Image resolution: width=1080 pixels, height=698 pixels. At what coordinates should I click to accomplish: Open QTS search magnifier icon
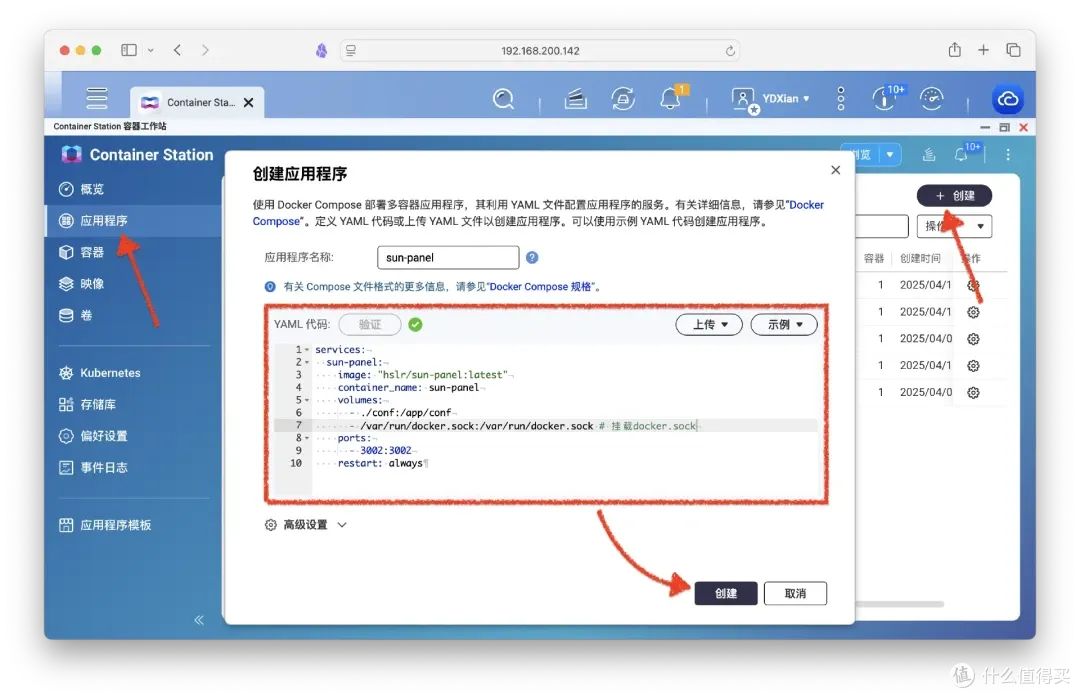[503, 99]
